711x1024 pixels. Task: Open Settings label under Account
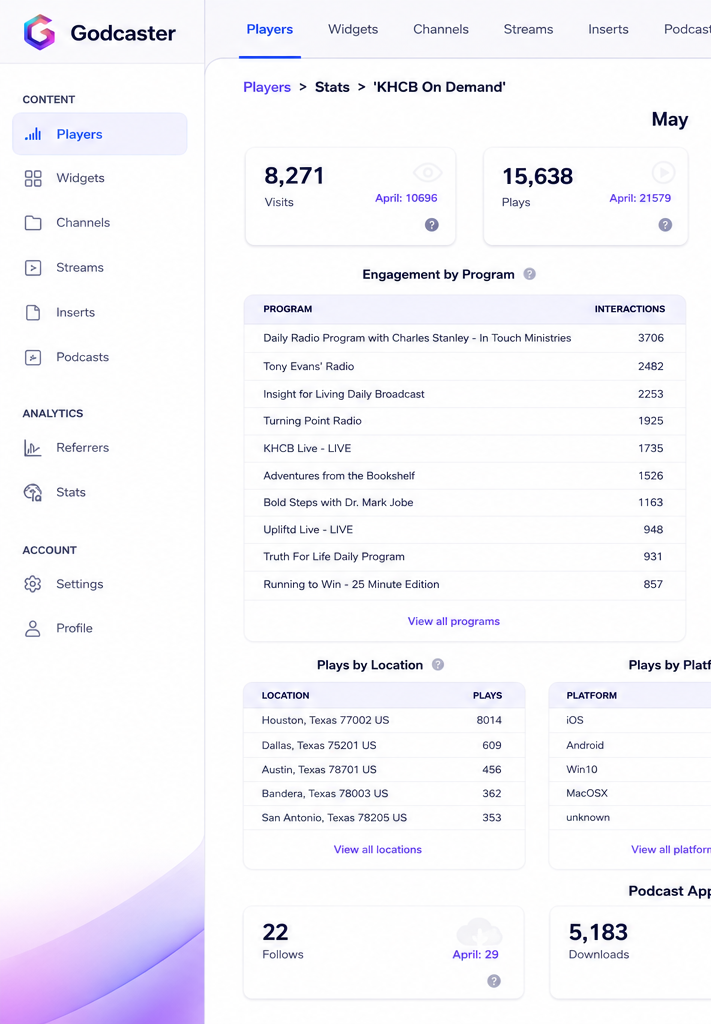click(80, 584)
